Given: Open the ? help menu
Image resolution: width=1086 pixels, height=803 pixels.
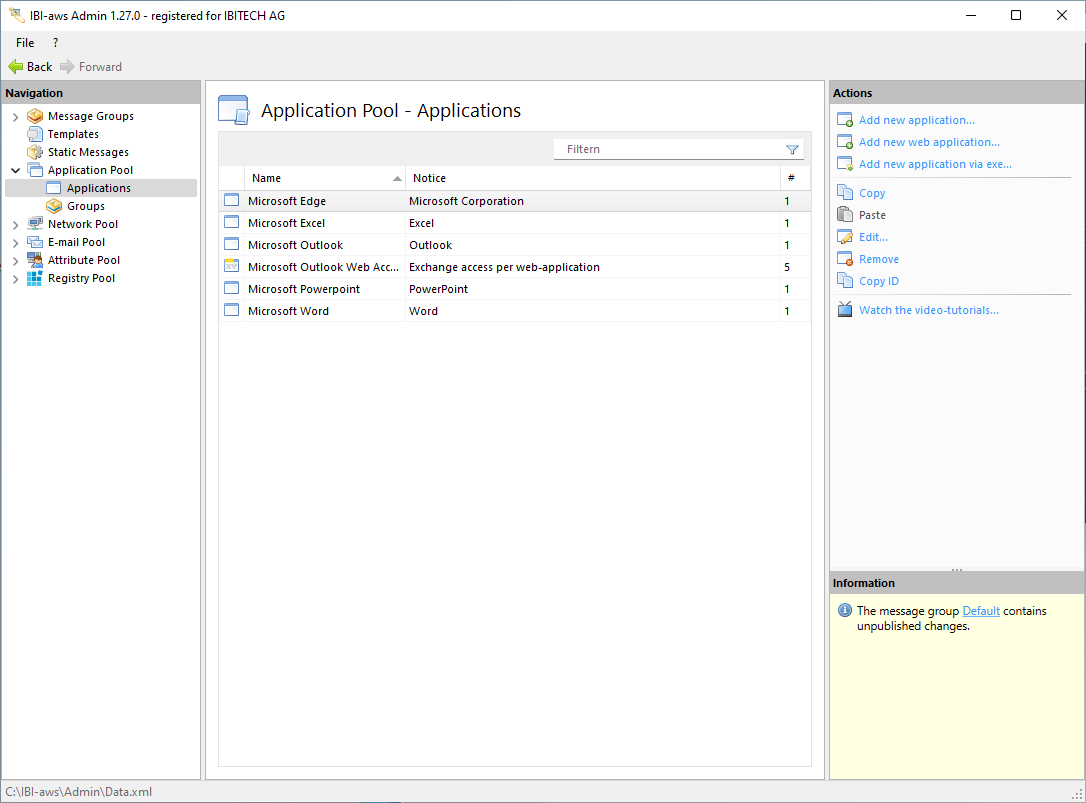Looking at the screenshot, I should click(55, 43).
